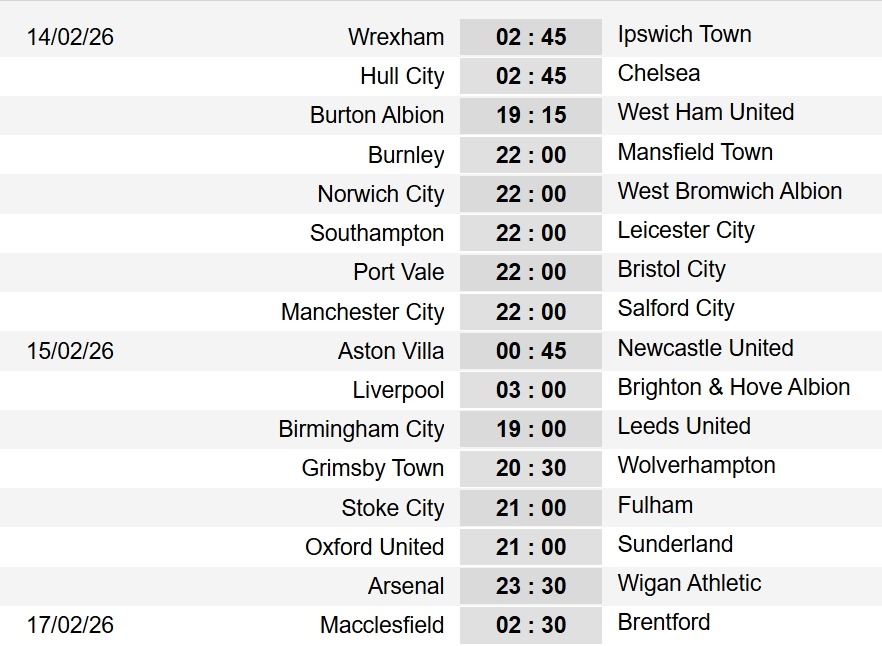Select the Burnley vs Mansfield 22:00 kickoff time
The width and height of the screenshot is (882, 646).
pyautogui.click(x=530, y=155)
